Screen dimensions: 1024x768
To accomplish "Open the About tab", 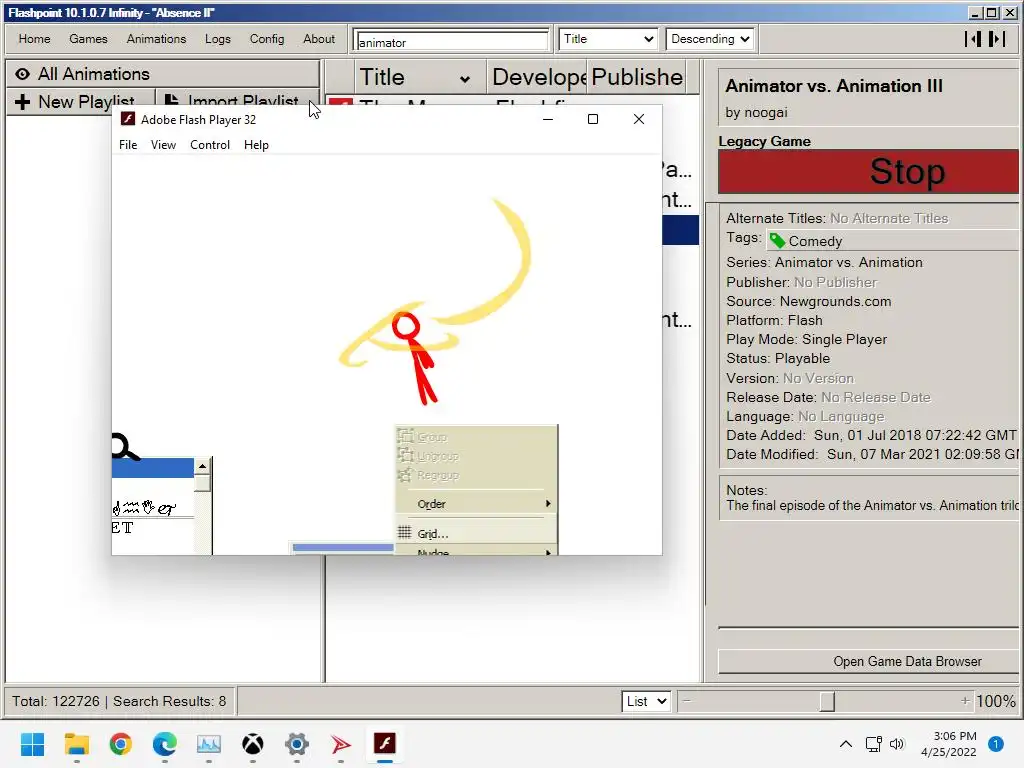I will click(319, 39).
